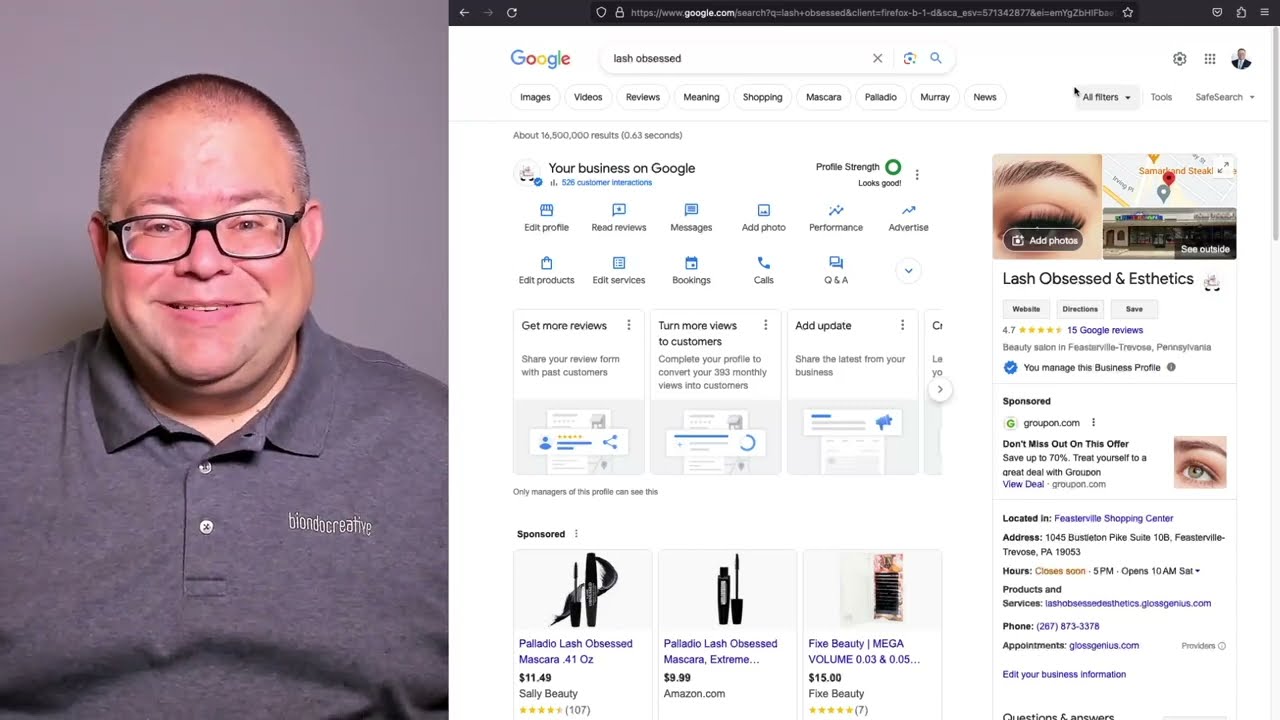Bookmark the page with the star icon
The image size is (1280, 720).
tap(1128, 12)
